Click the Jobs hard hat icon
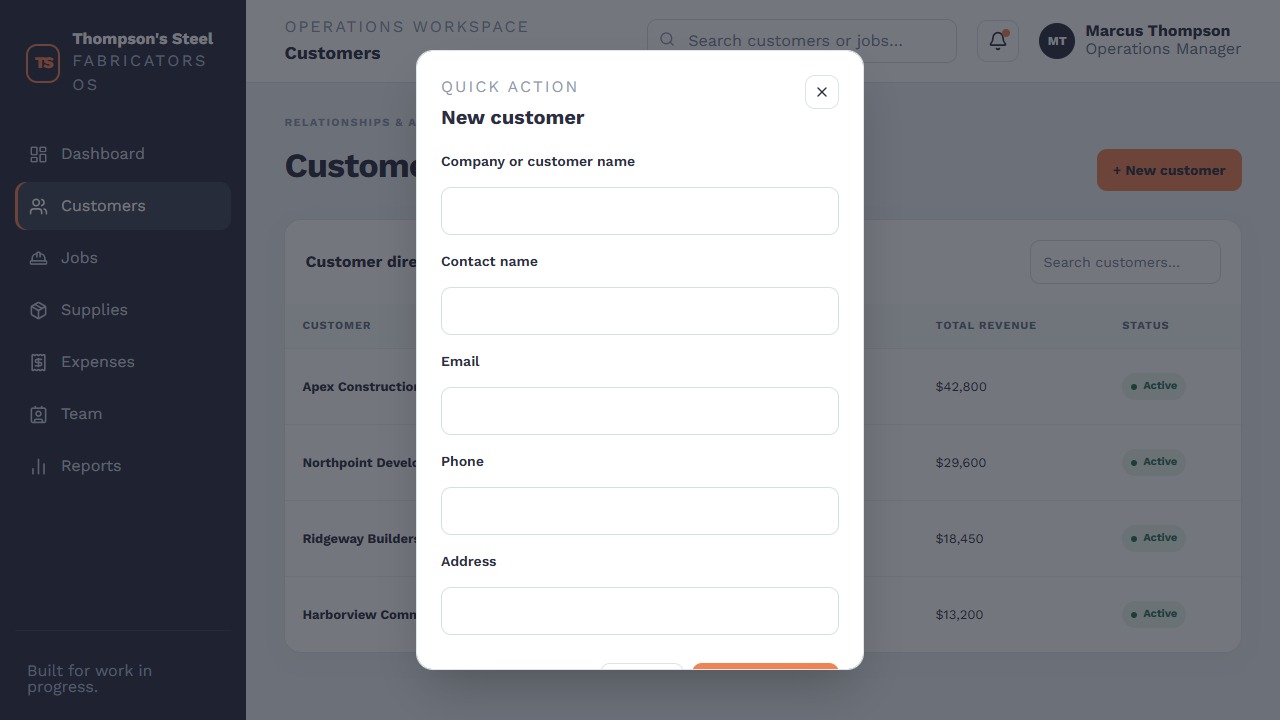 38,258
